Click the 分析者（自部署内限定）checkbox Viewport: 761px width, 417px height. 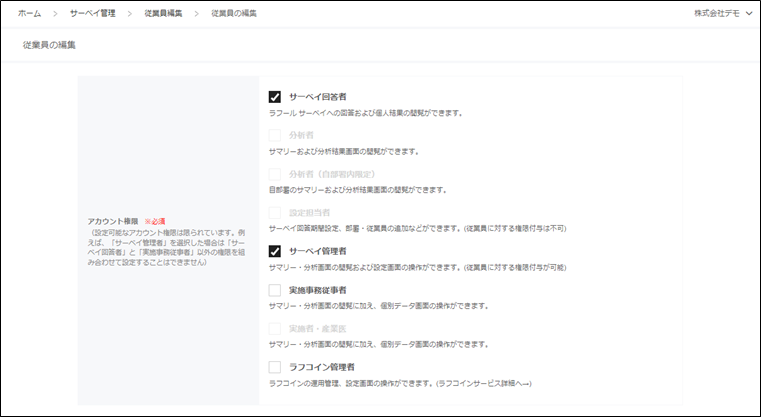click(275, 174)
